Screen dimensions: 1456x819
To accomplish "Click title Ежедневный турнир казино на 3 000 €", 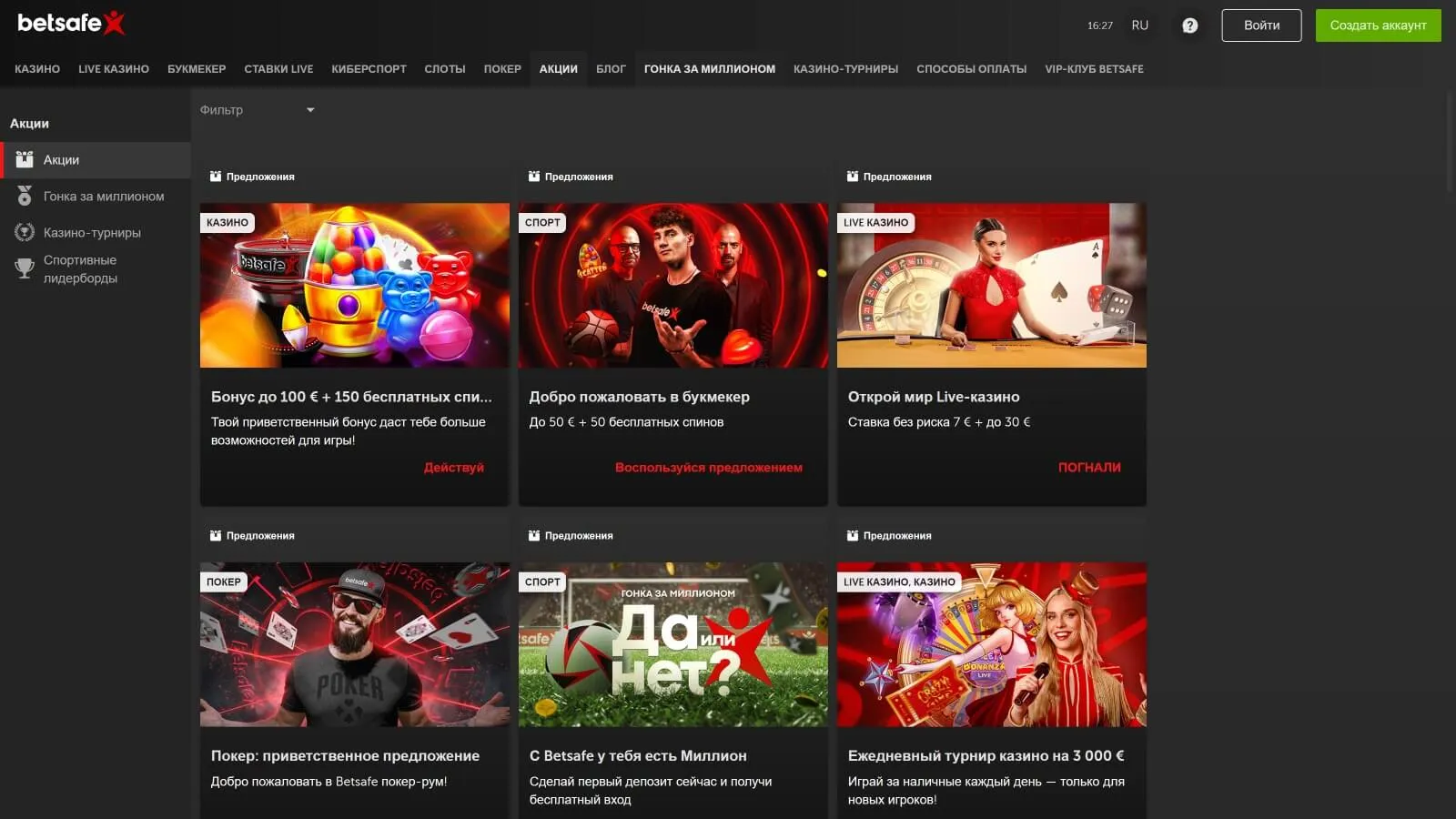I will 986,756.
